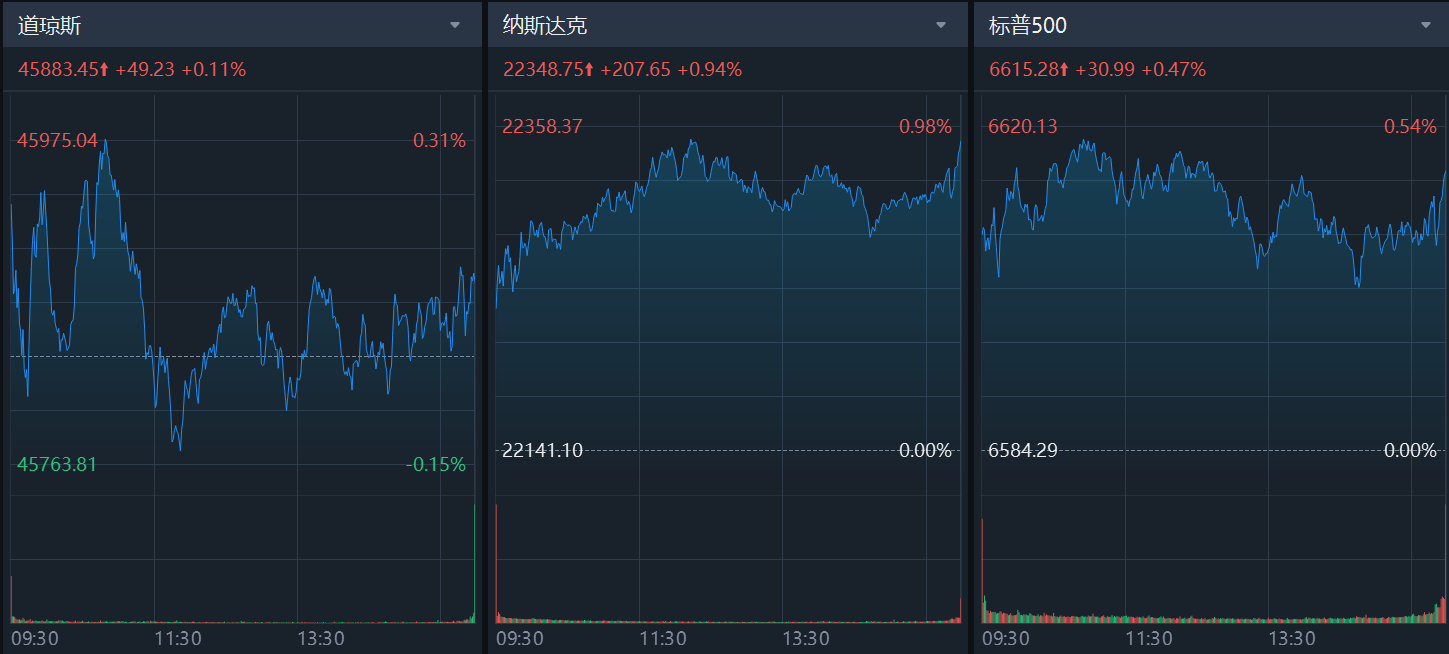This screenshot has height=654, width=1449.
Task: Click the 道琼斯 percent change +0.11%
Action: 213,69
